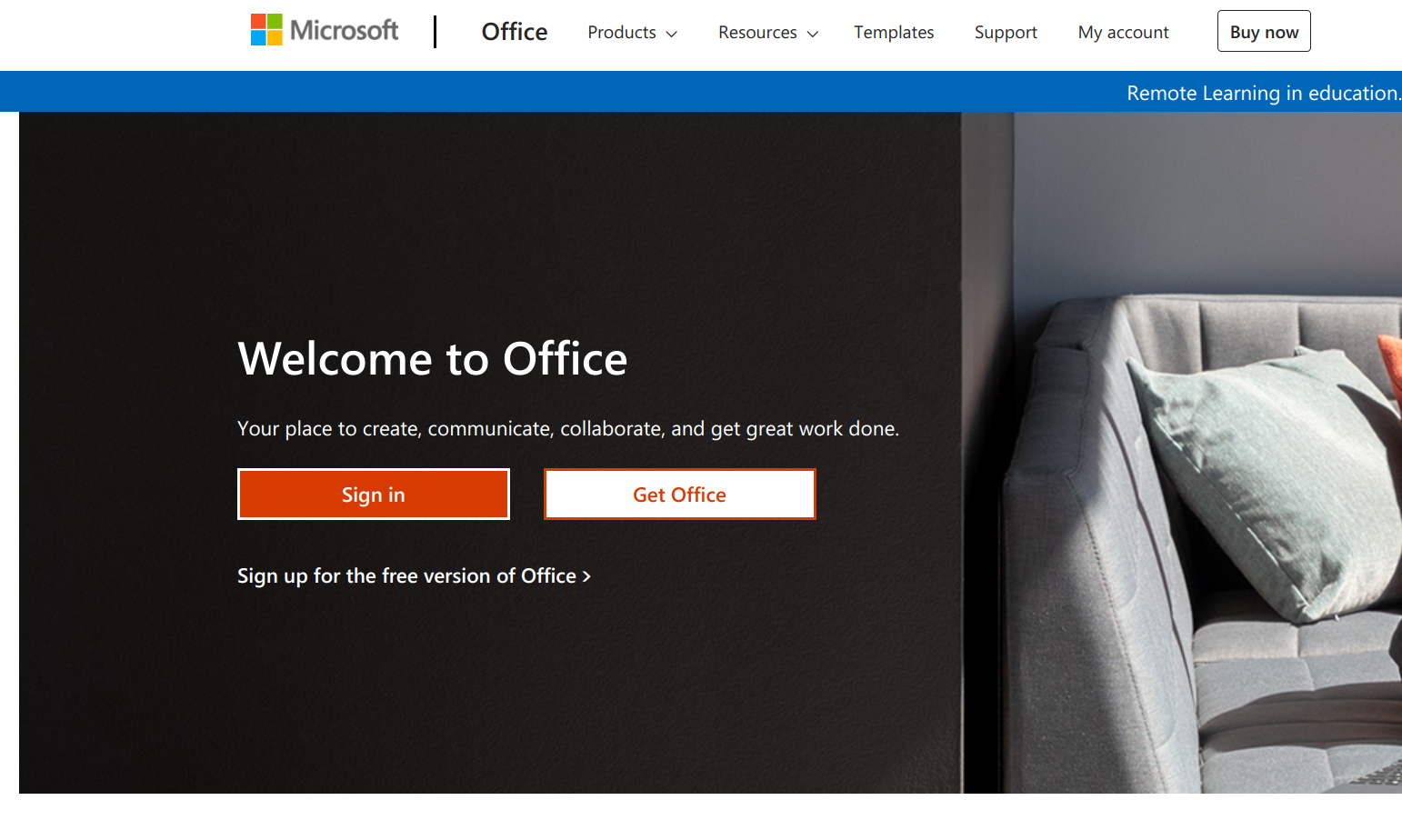
Task: Sign up for the free version of Office
Action: tap(415, 576)
